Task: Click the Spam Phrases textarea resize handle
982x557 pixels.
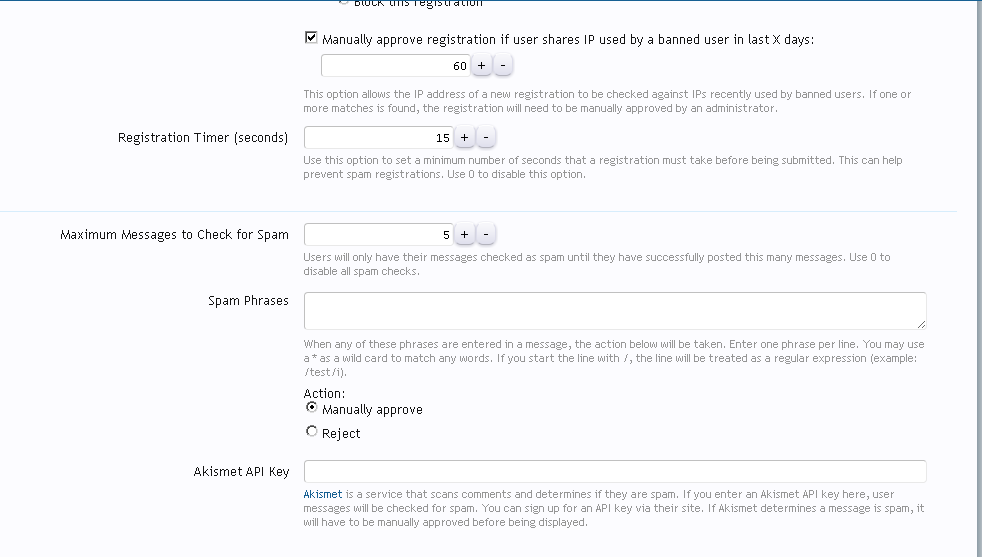Action: [x=921, y=323]
